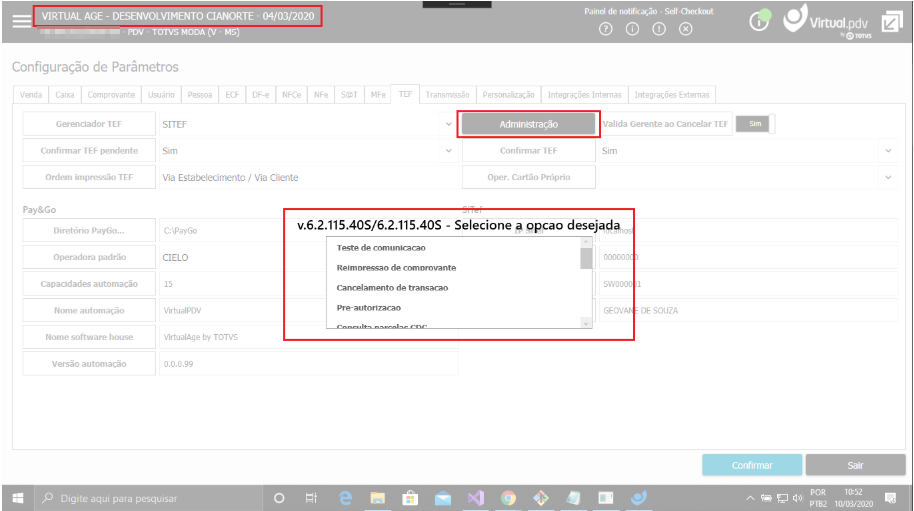Click scroll-down arrow in options list

[586, 322]
